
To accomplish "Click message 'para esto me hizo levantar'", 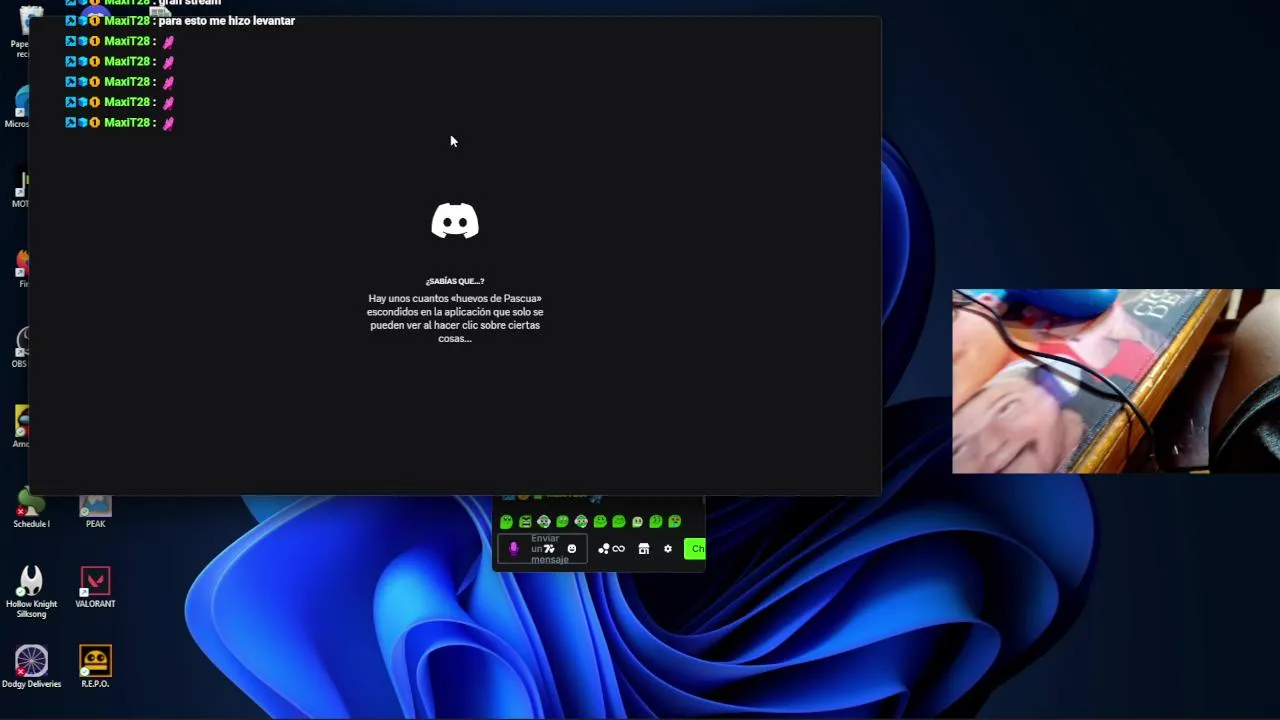I will point(227,21).
